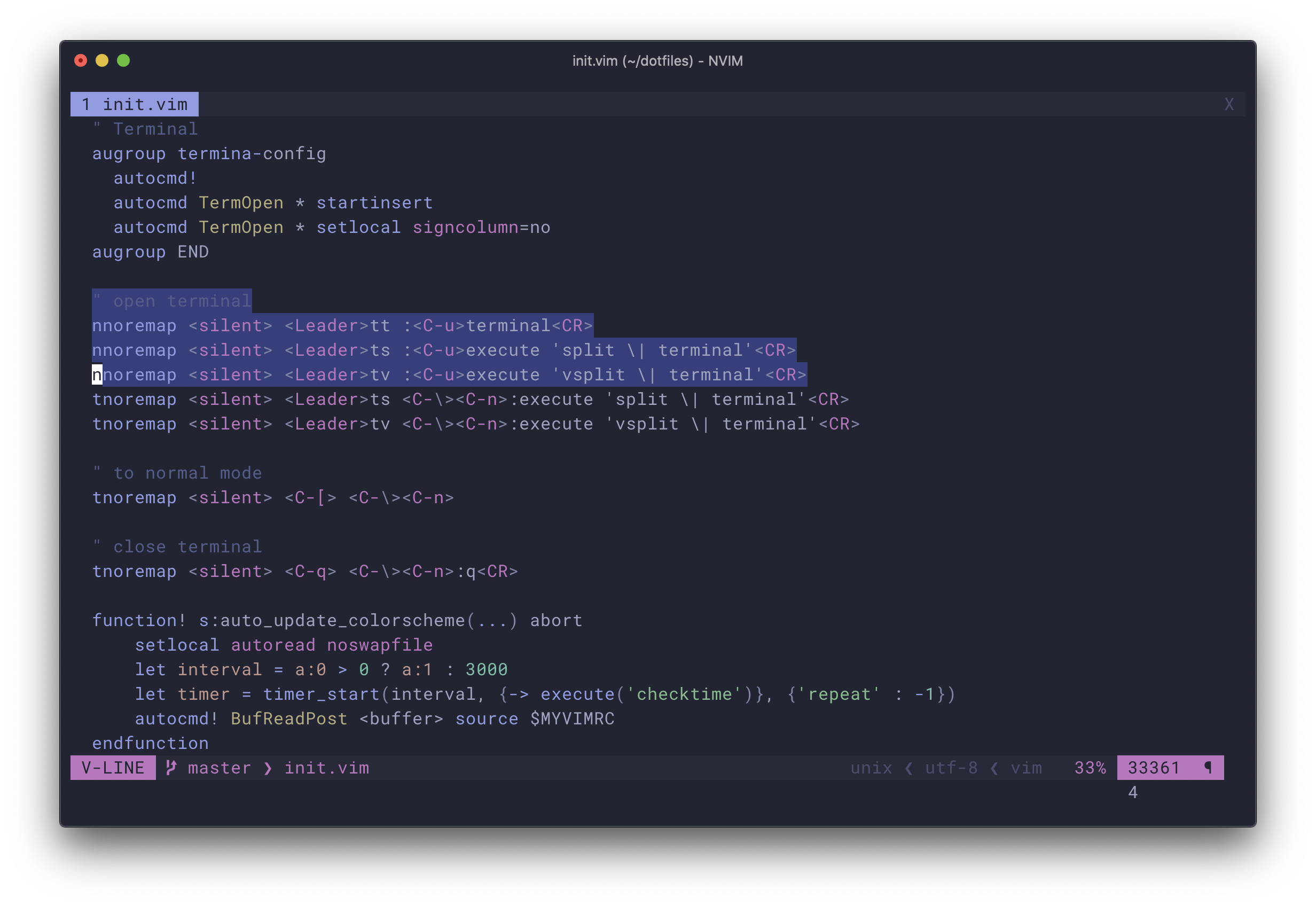
Task: Click the left chevron before vim filetype
Action: 994,768
